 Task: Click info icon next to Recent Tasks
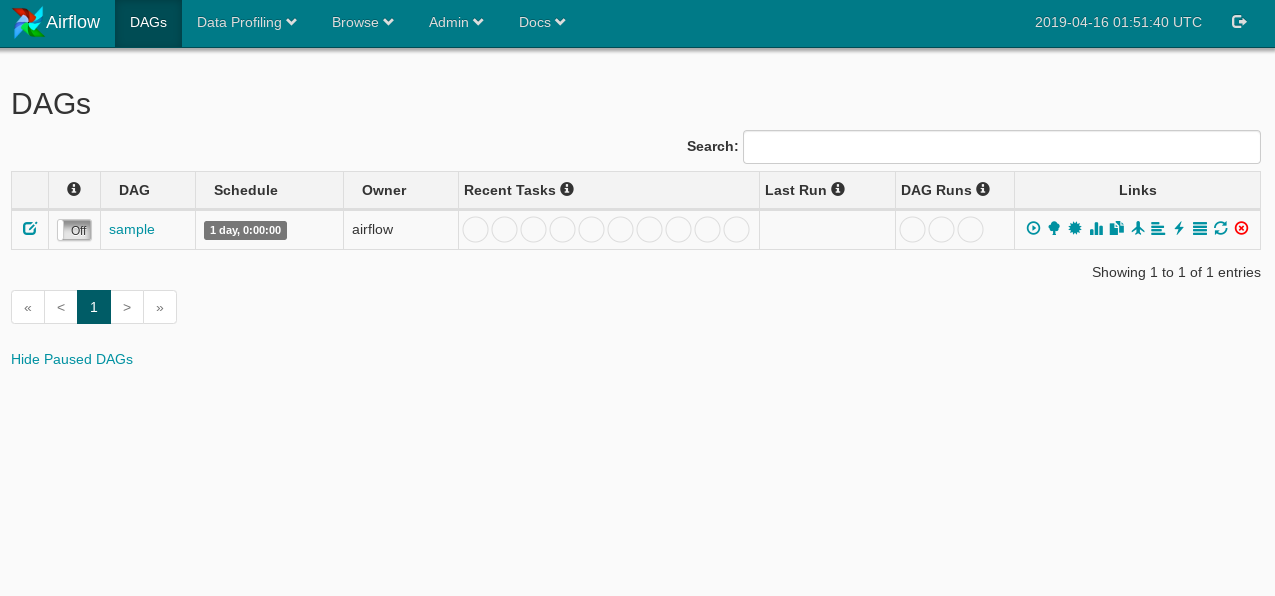coord(567,189)
